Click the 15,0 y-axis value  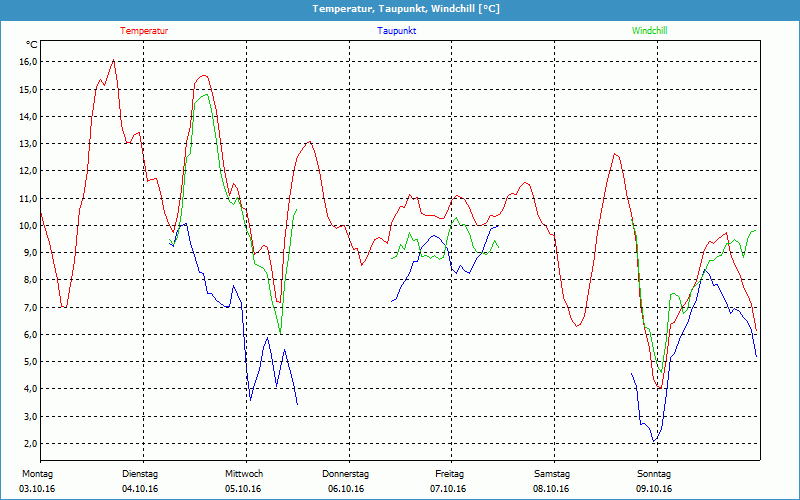29,89
